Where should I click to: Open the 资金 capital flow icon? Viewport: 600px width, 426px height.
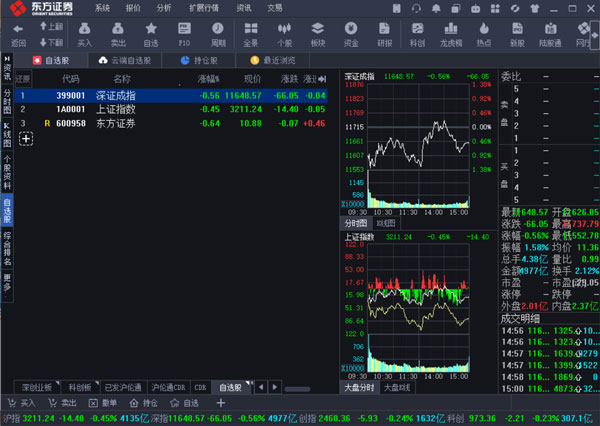351,29
